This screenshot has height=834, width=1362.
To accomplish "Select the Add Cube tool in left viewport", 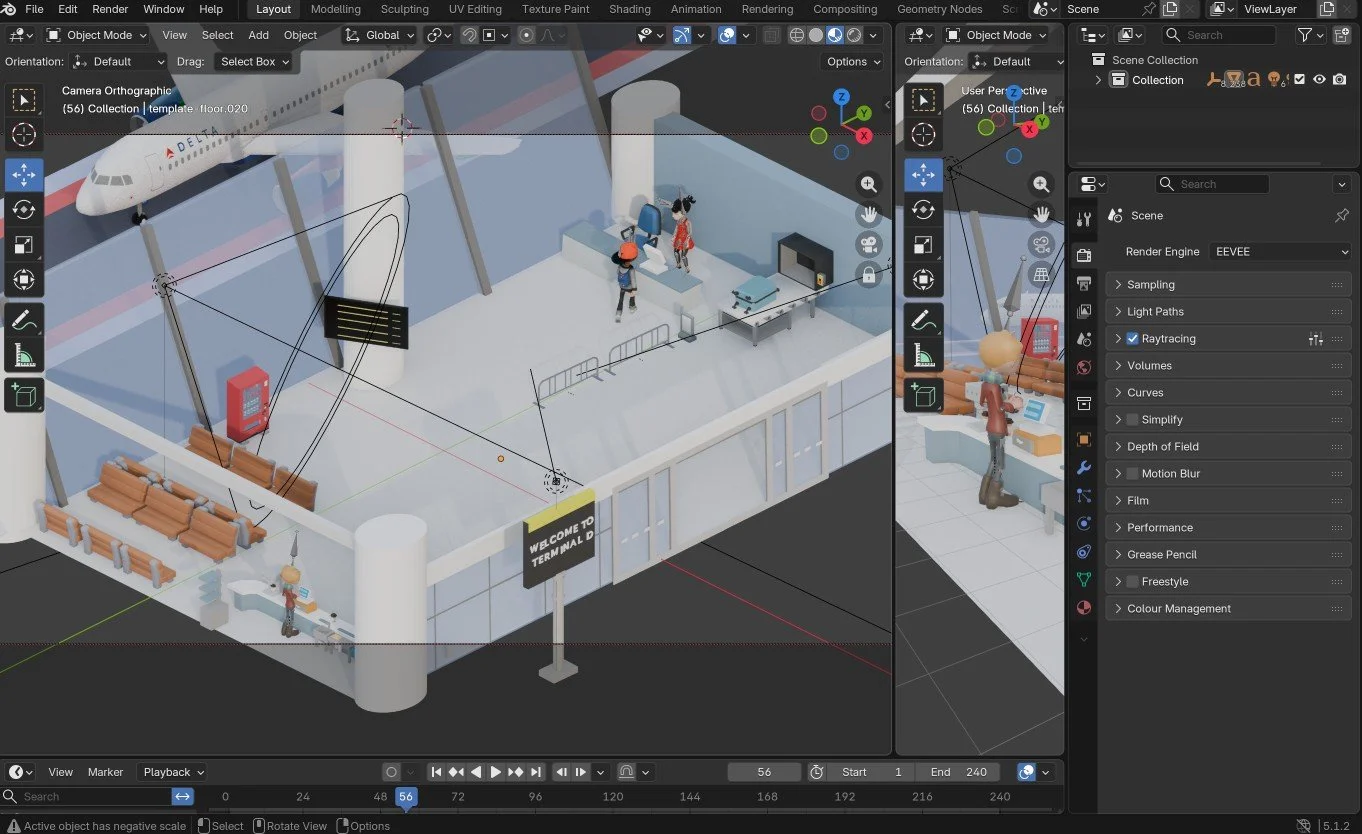I will 24,396.
